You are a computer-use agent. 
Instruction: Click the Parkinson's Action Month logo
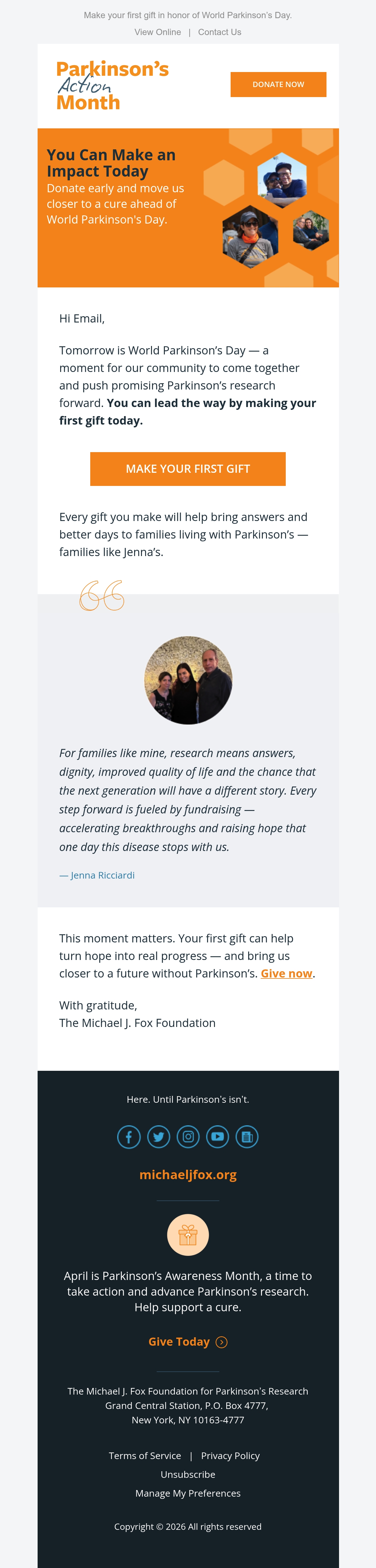[x=112, y=85]
